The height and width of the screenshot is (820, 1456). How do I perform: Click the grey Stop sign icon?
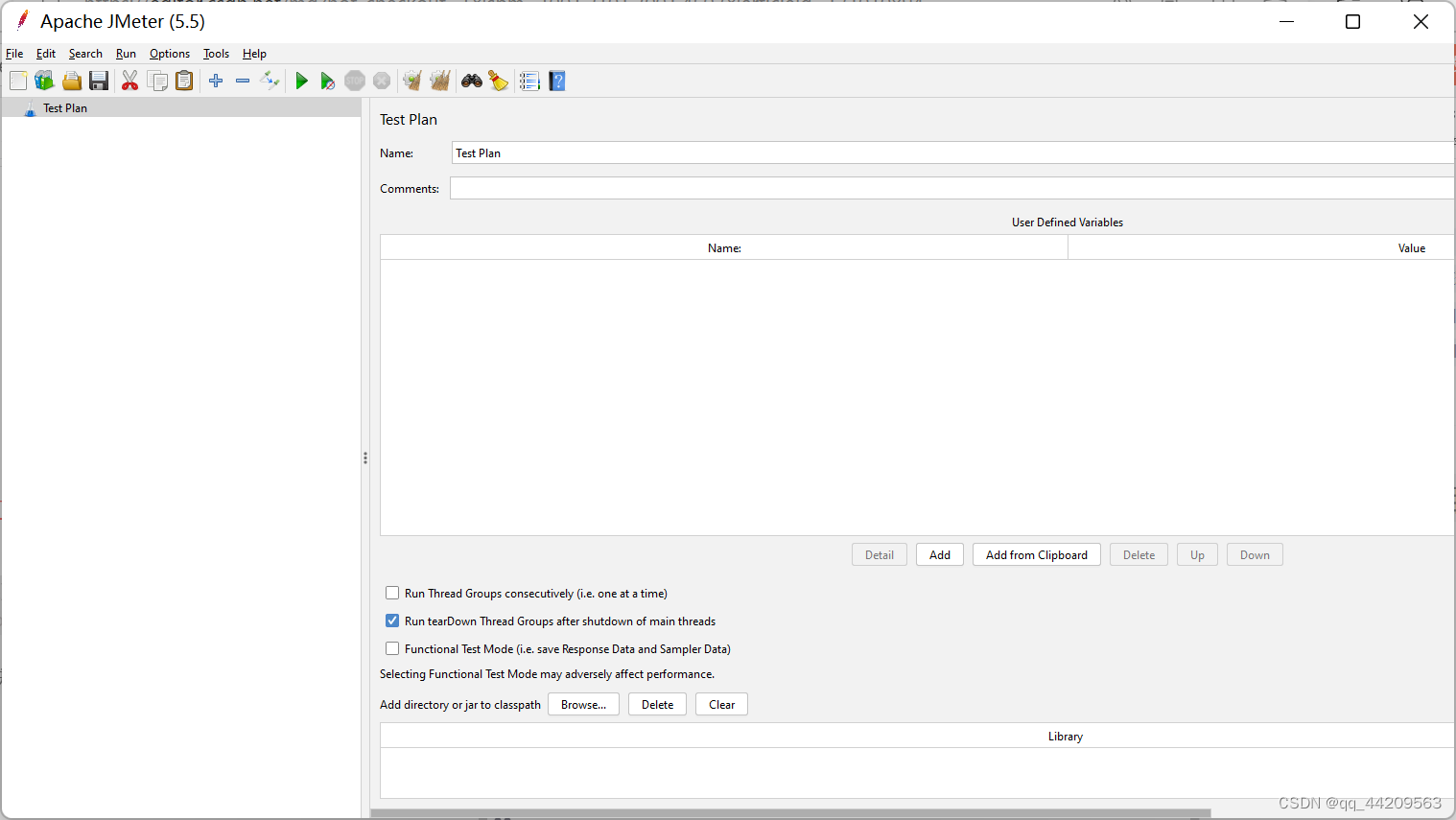355,82
